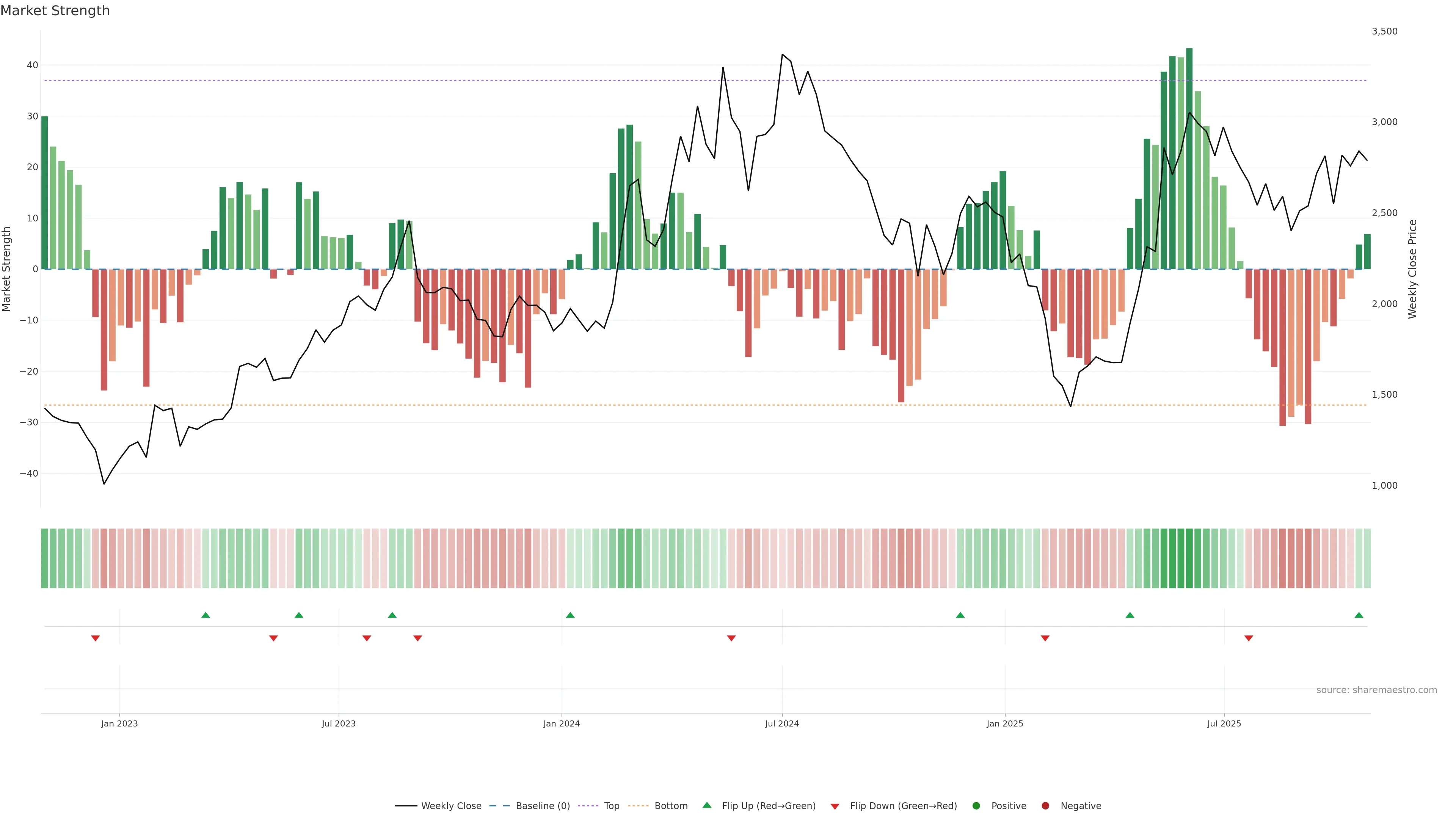Click Flip Up (Red→Green) legend triangle
This screenshot has height=819, width=1456.
point(706,805)
